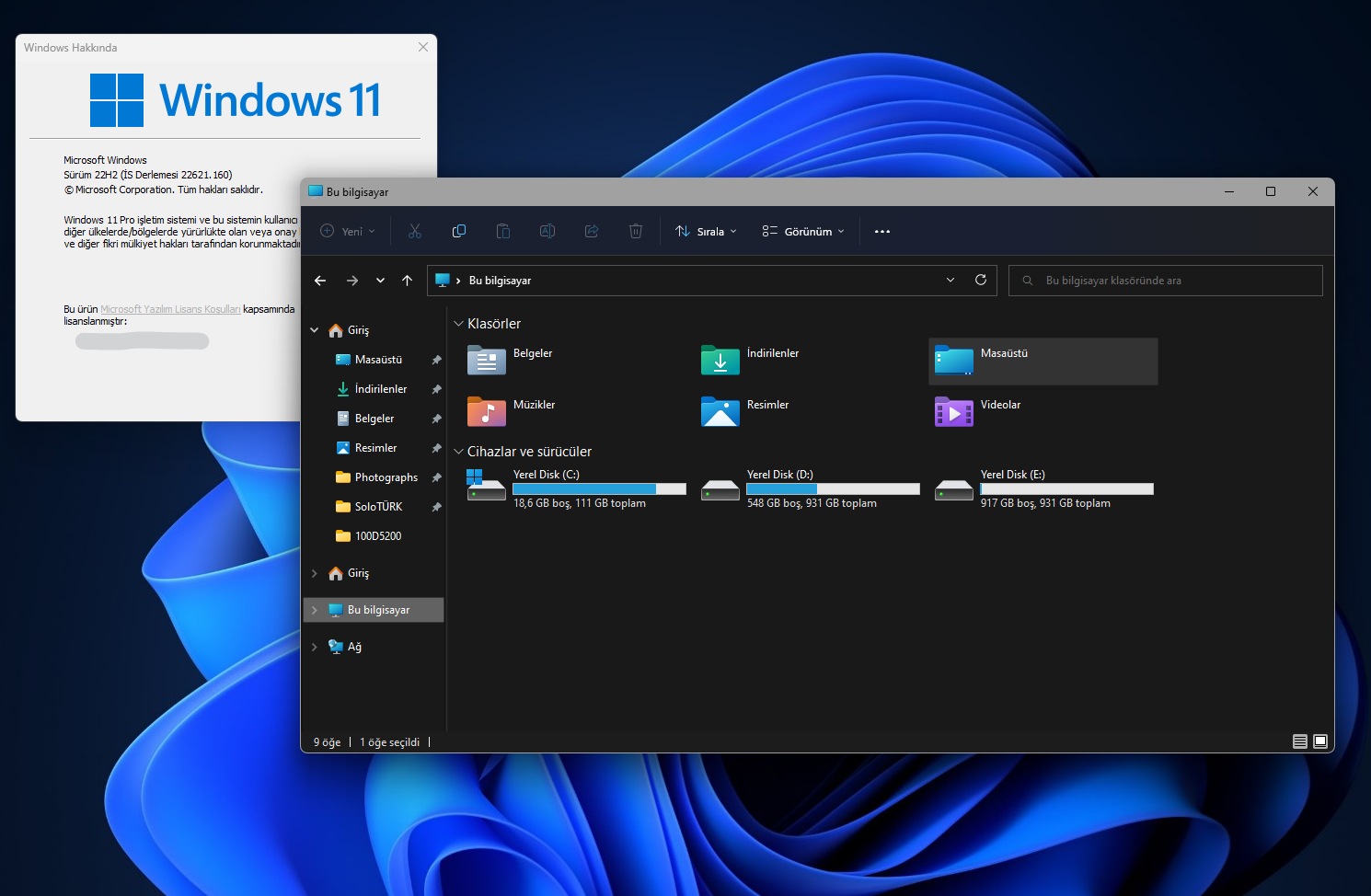1371x896 pixels.
Task: Click the Paste clipboard icon in toolbar
Action: [x=503, y=231]
